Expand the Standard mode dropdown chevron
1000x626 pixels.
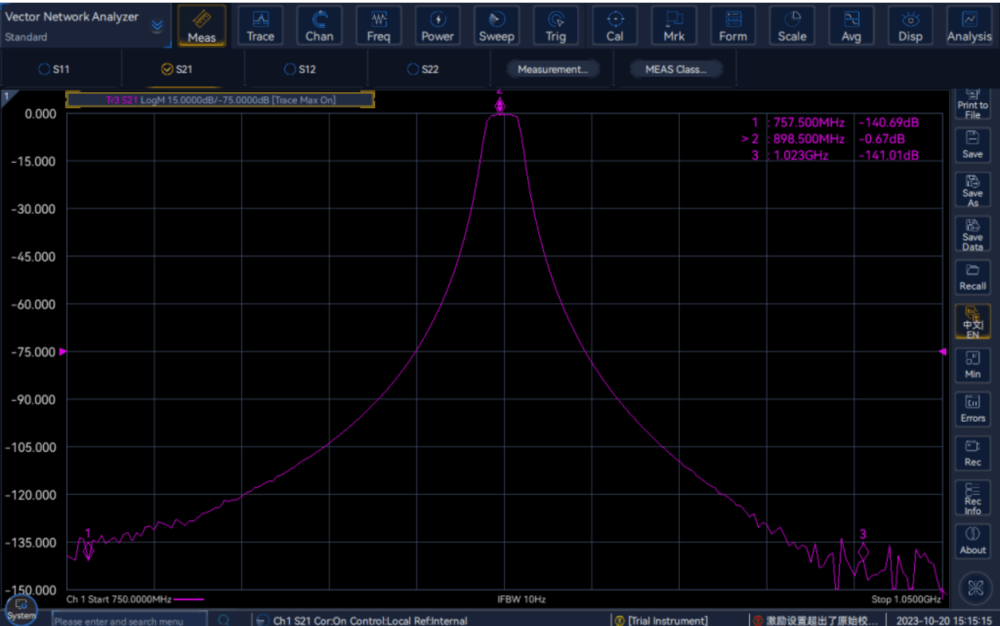[x=157, y=26]
